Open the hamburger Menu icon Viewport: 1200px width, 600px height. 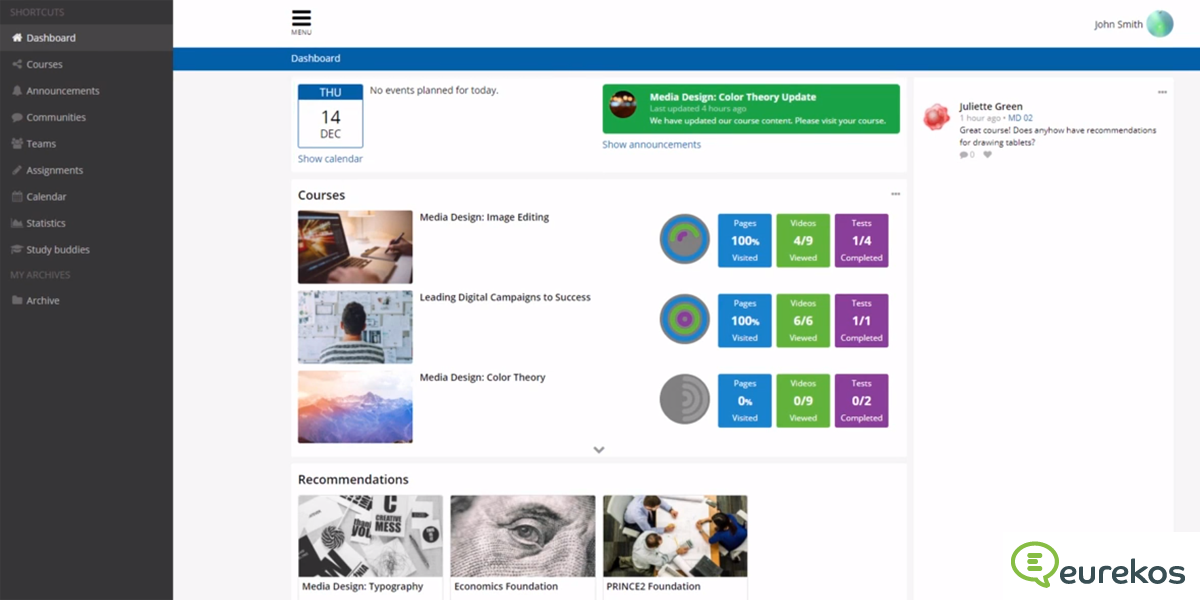(x=301, y=20)
